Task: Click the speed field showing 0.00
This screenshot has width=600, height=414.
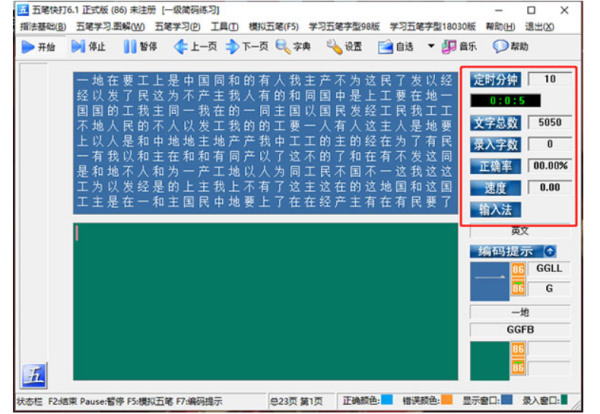Action: (550, 187)
